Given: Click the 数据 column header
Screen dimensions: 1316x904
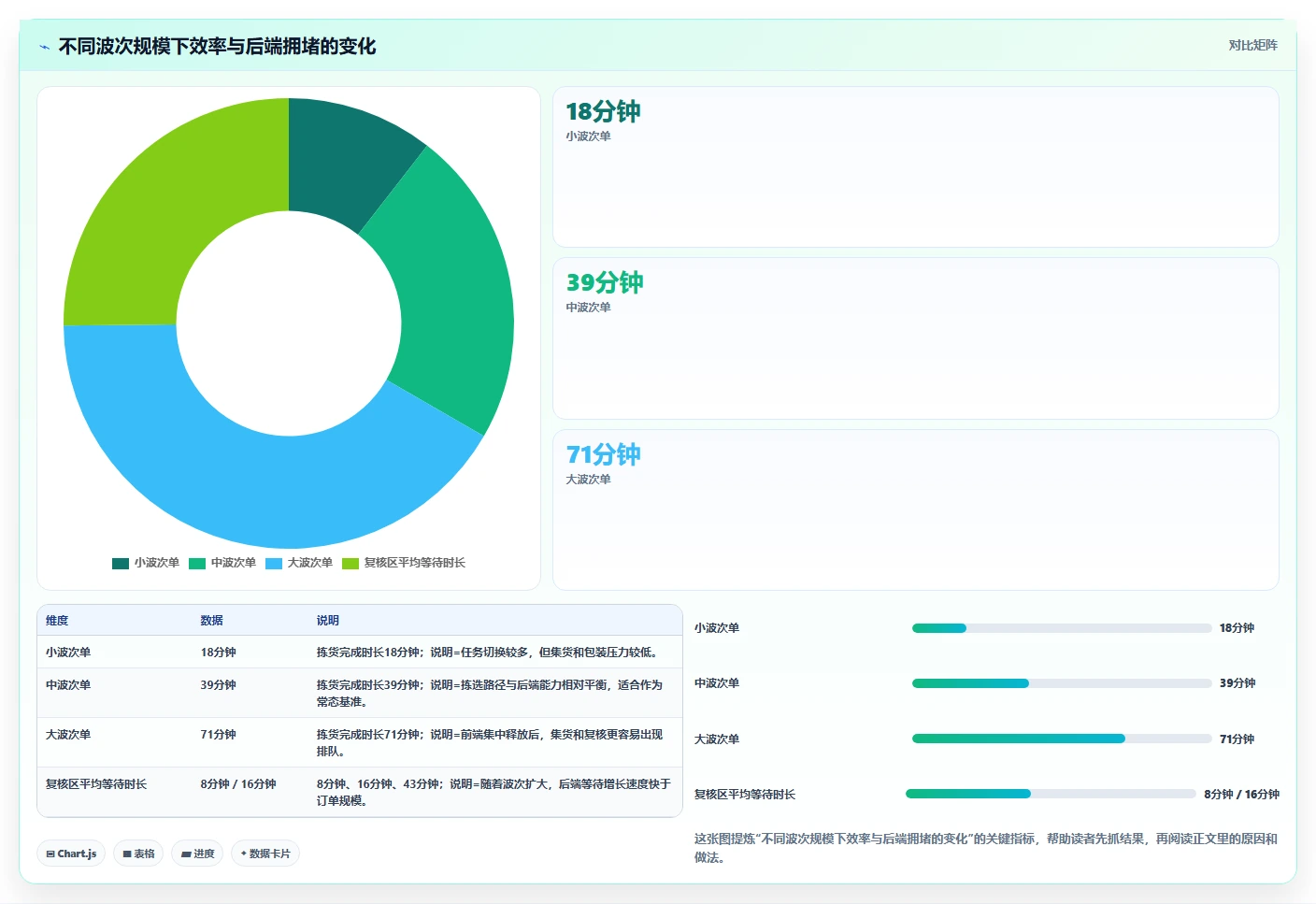Looking at the screenshot, I should coord(211,621).
